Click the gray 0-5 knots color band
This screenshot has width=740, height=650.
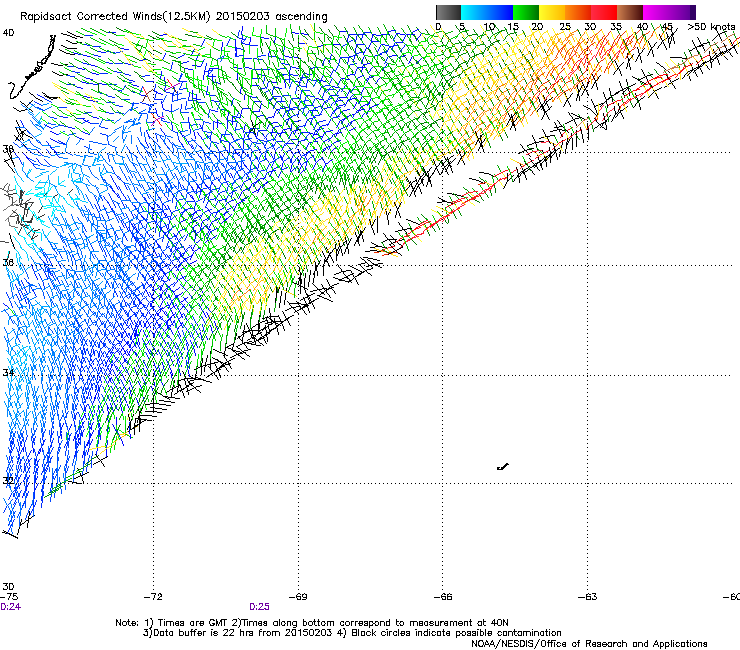click(x=448, y=12)
